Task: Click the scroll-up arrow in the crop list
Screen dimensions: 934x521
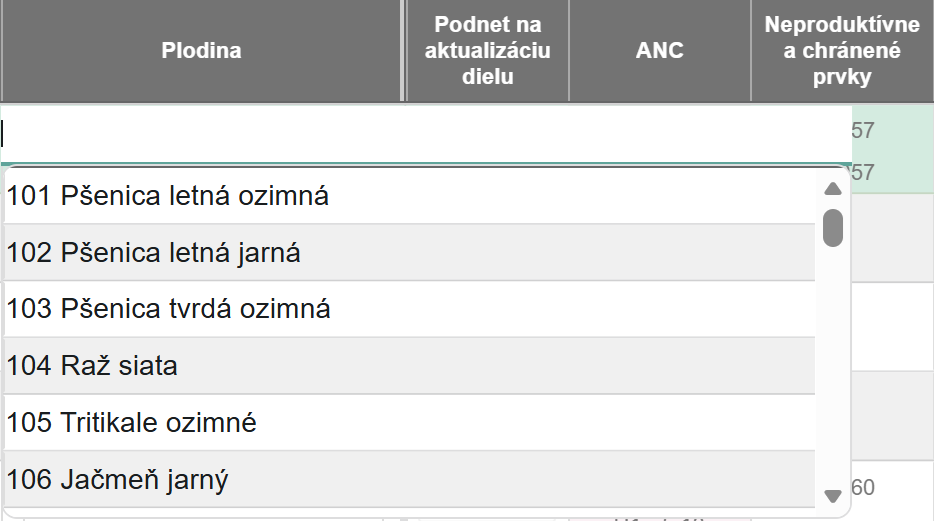Action: coord(832,188)
